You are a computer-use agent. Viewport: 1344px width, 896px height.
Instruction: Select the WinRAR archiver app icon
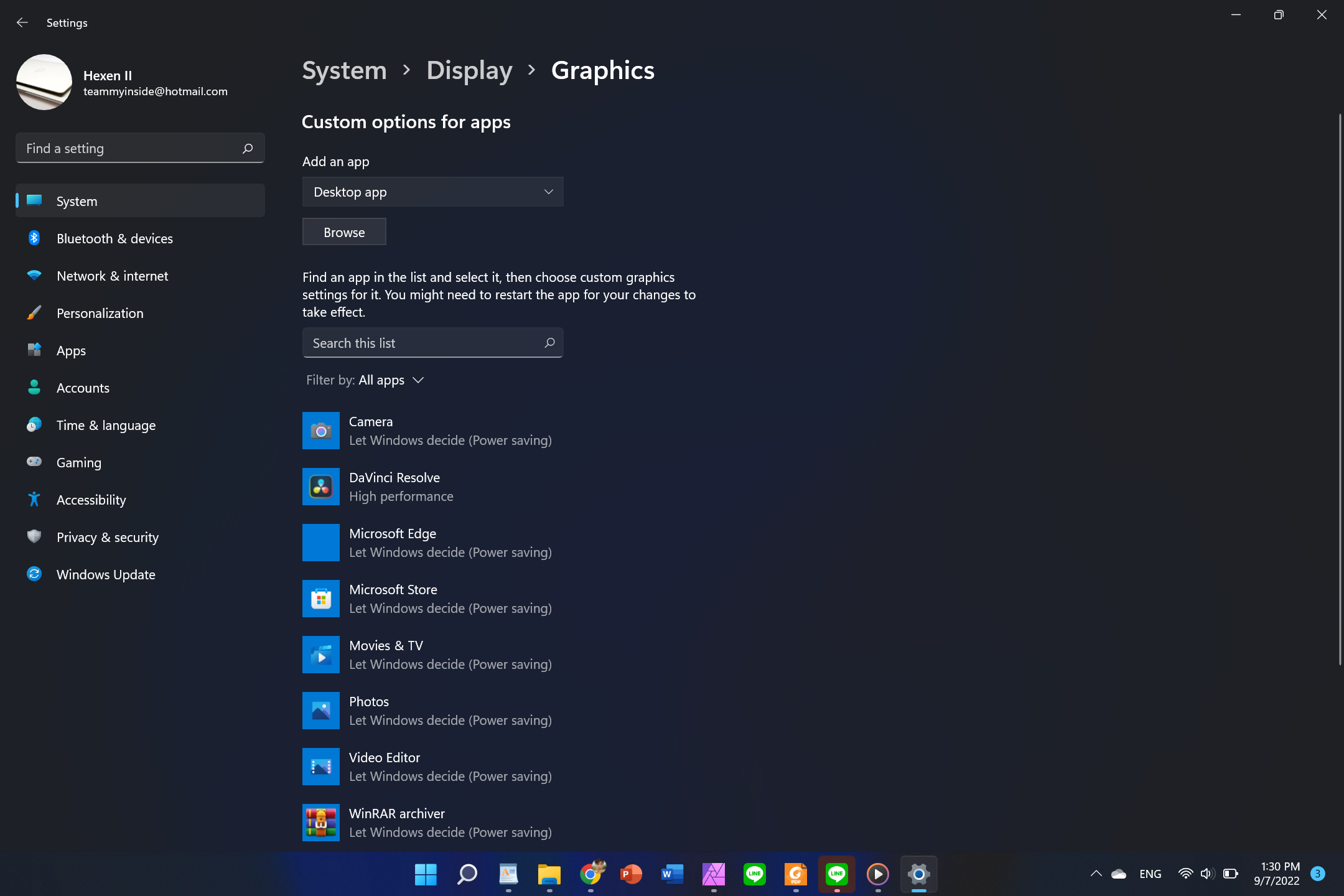tap(321, 823)
